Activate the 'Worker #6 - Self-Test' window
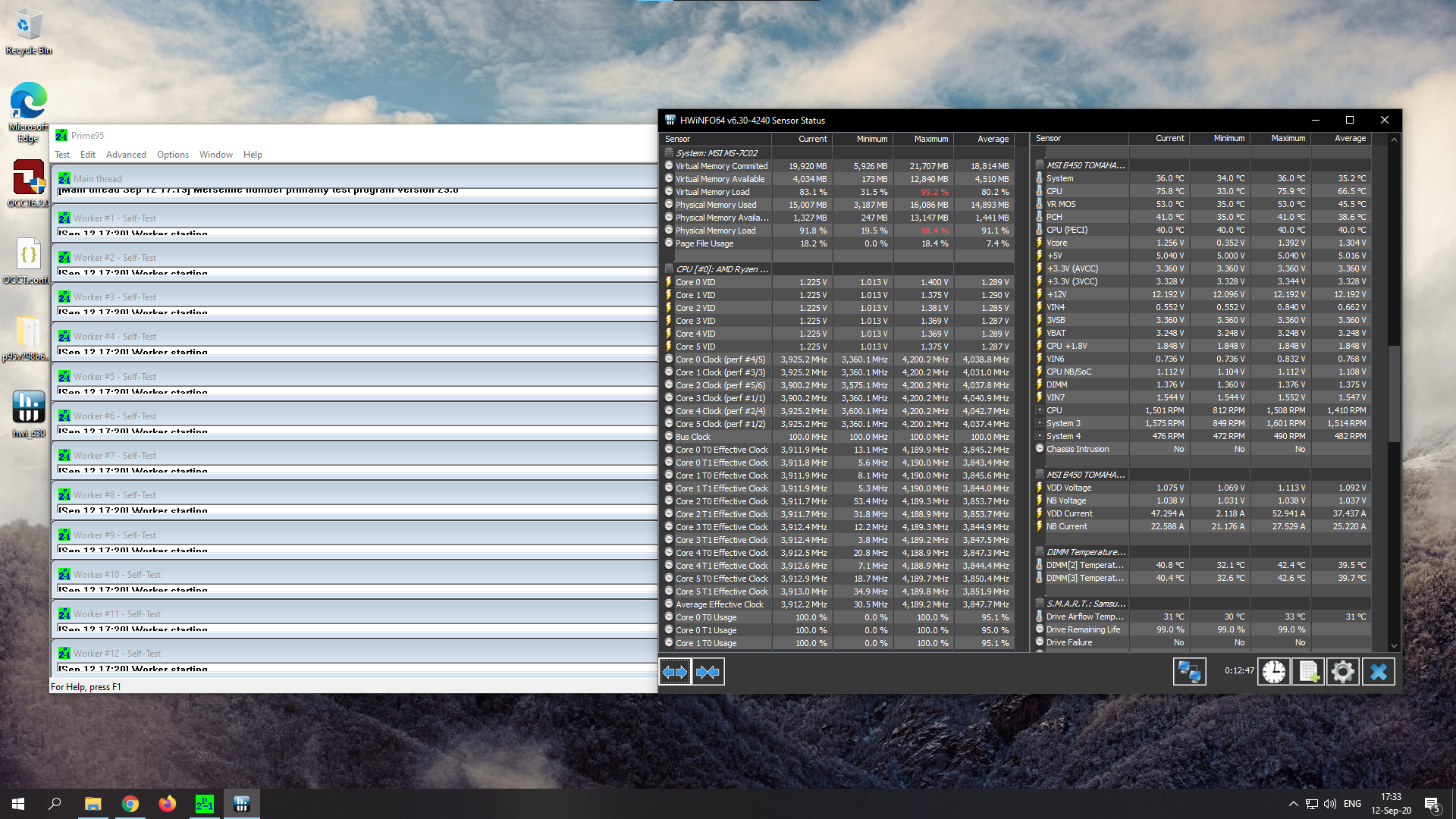This screenshot has width=1456, height=819. (x=354, y=416)
